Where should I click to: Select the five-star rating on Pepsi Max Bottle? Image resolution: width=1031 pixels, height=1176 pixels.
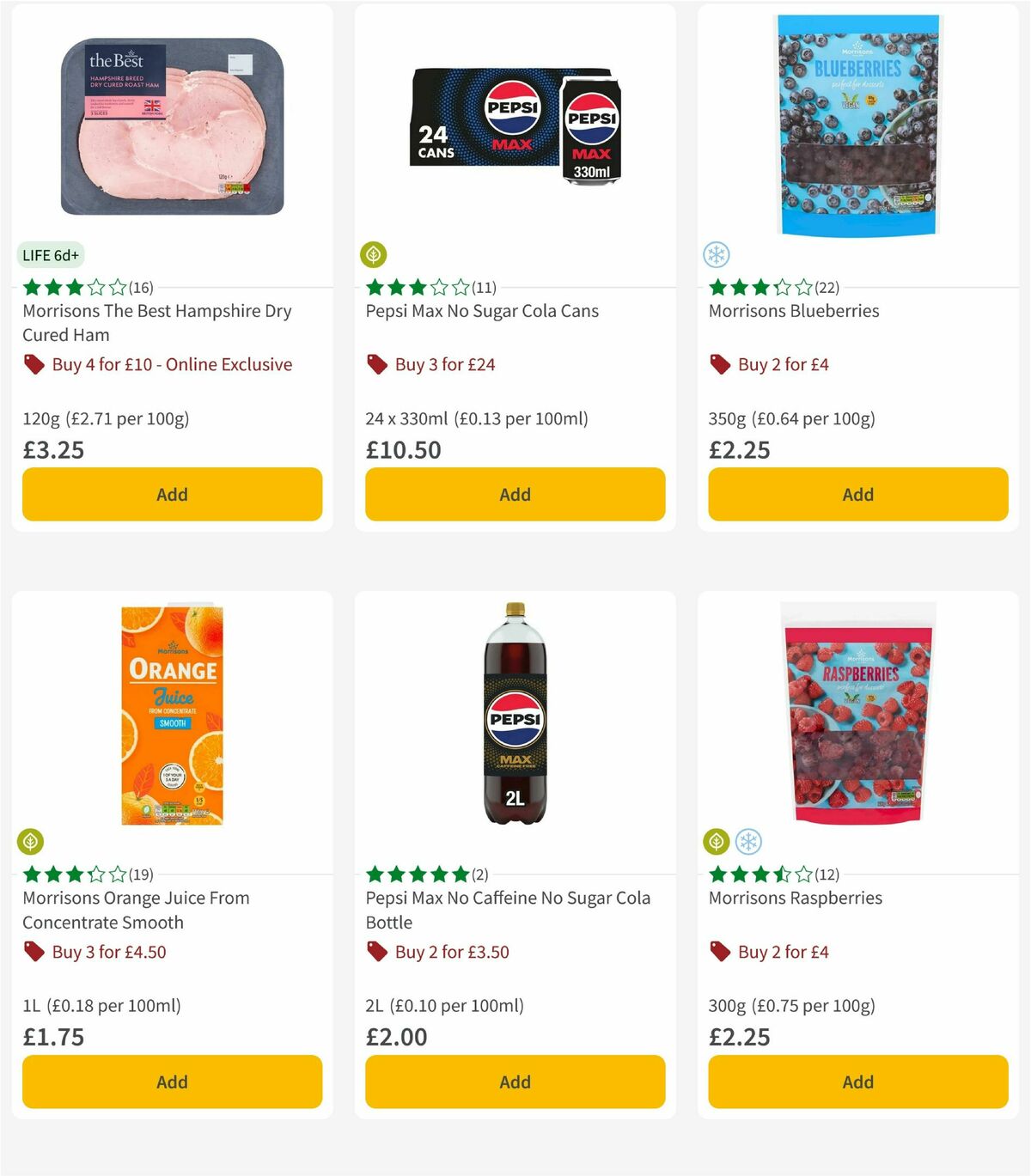pyautogui.click(x=416, y=874)
